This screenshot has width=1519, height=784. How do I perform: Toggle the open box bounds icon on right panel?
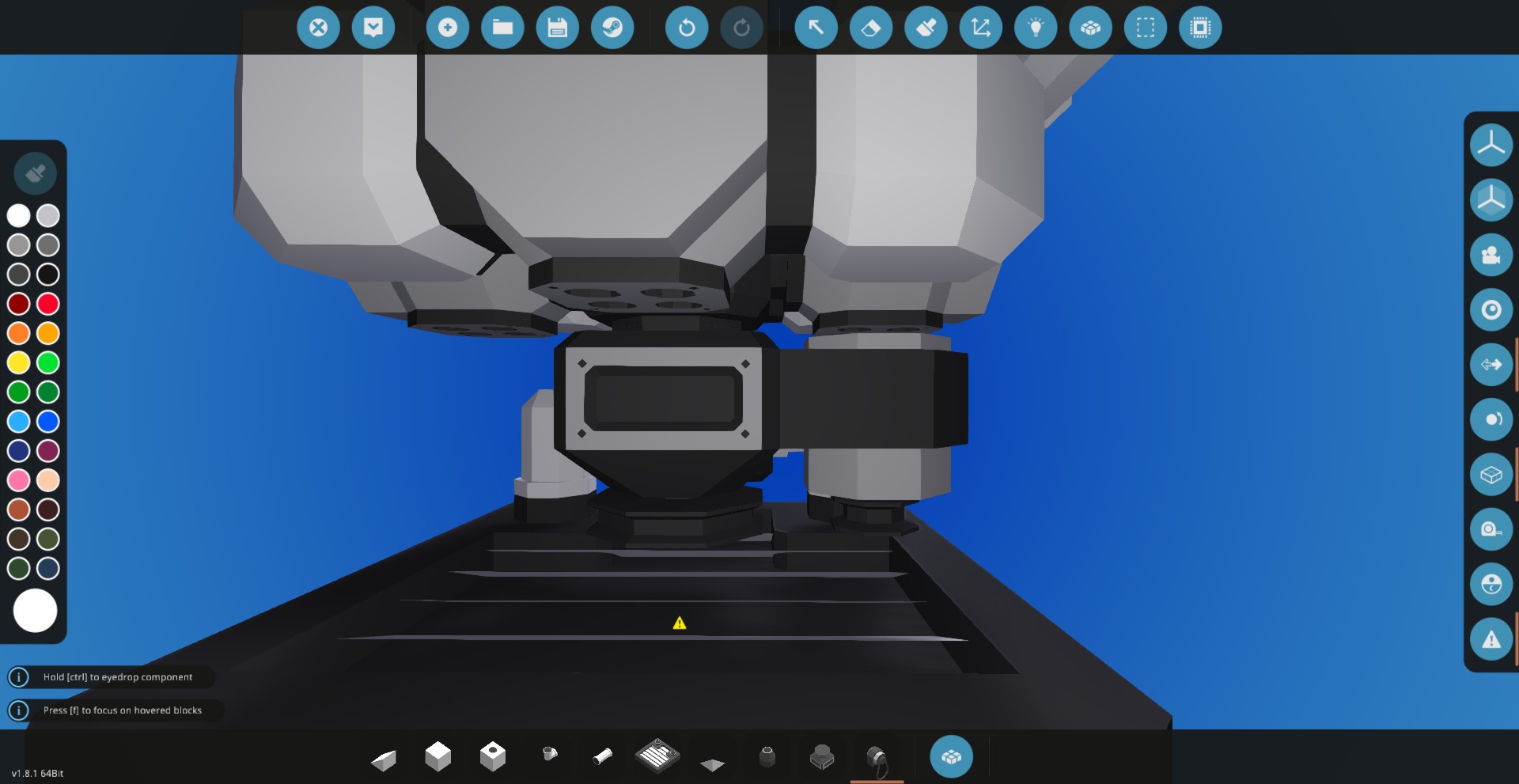pyautogui.click(x=1491, y=475)
